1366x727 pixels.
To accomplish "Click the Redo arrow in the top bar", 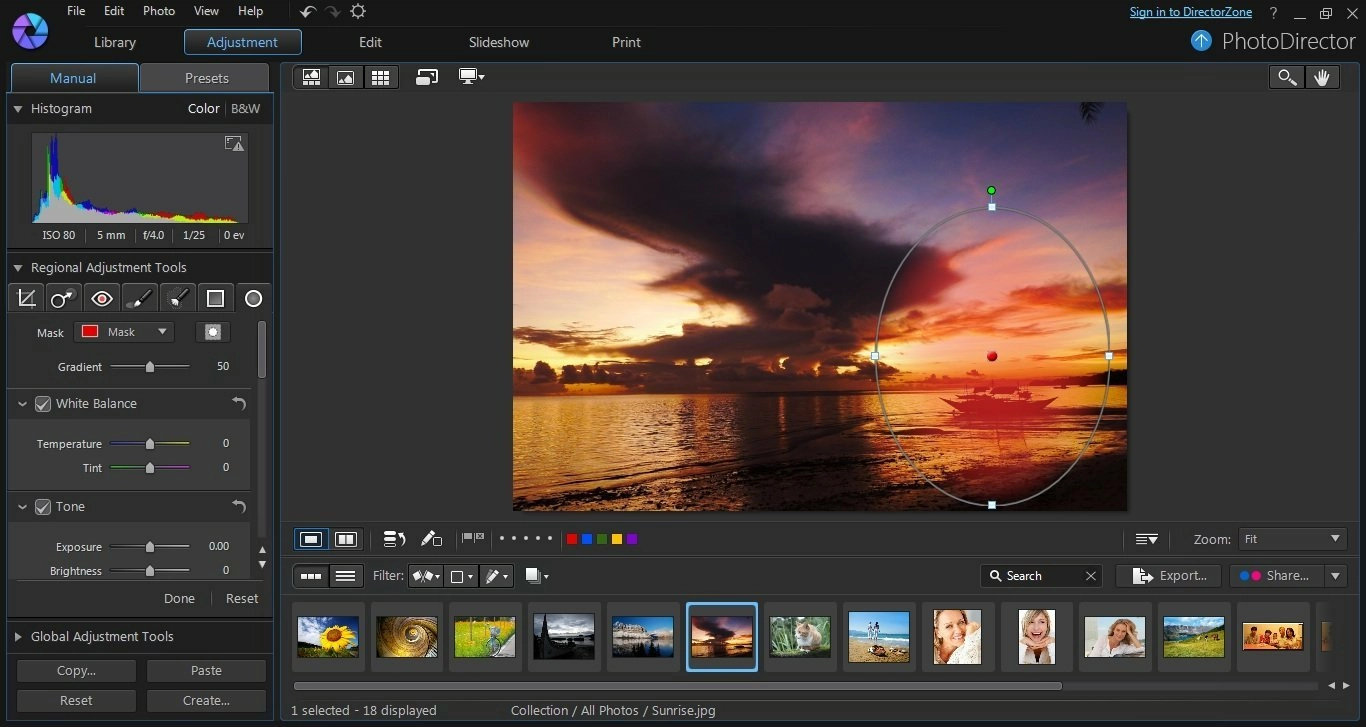I will coord(333,12).
